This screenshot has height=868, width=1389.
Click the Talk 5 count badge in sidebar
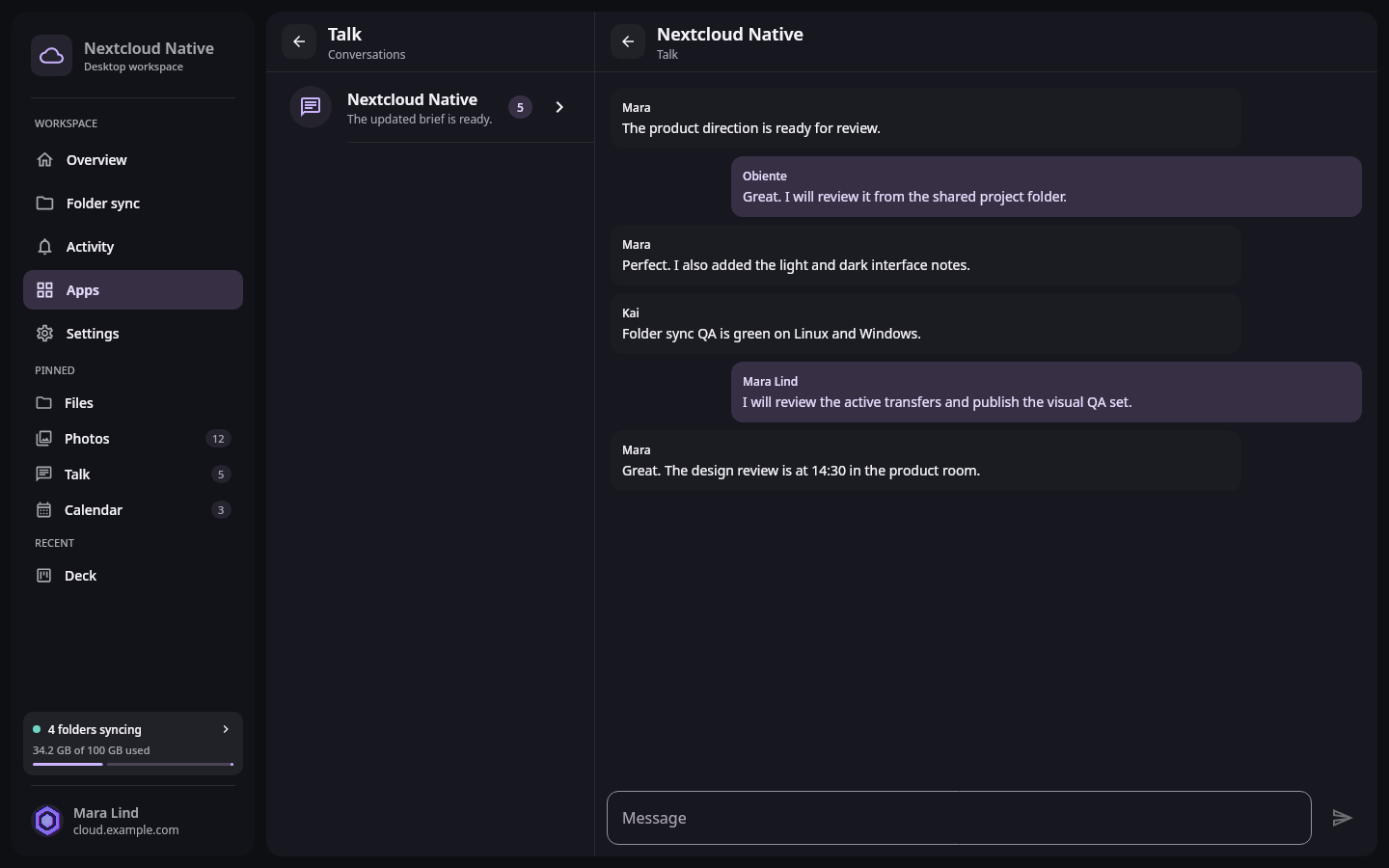click(x=221, y=475)
